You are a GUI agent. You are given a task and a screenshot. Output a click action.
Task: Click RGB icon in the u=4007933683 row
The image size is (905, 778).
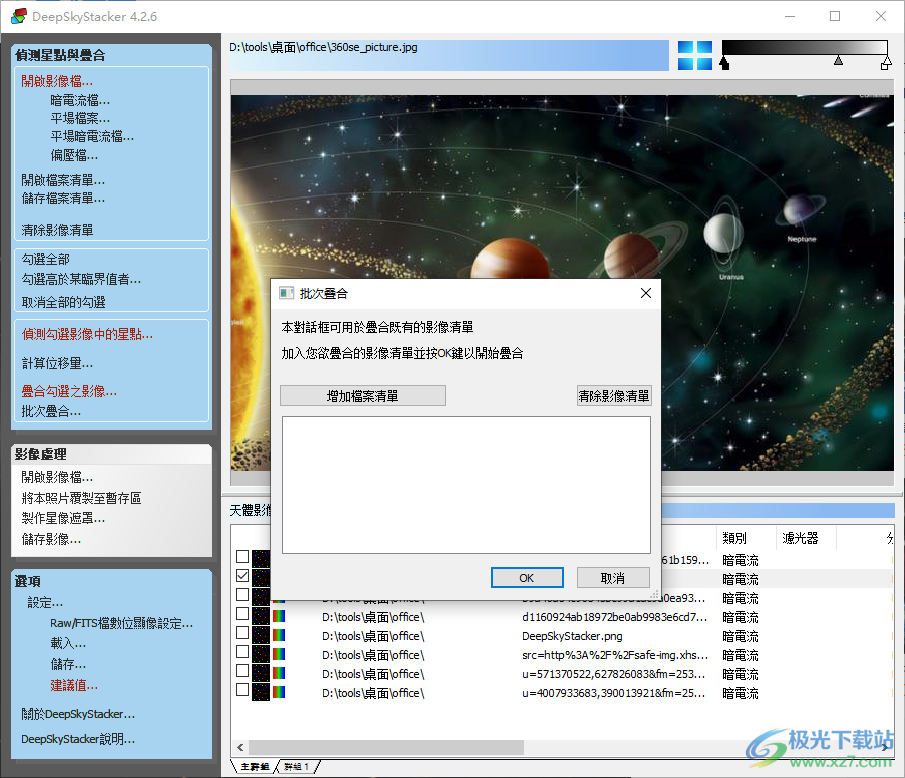pyautogui.click(x=279, y=693)
